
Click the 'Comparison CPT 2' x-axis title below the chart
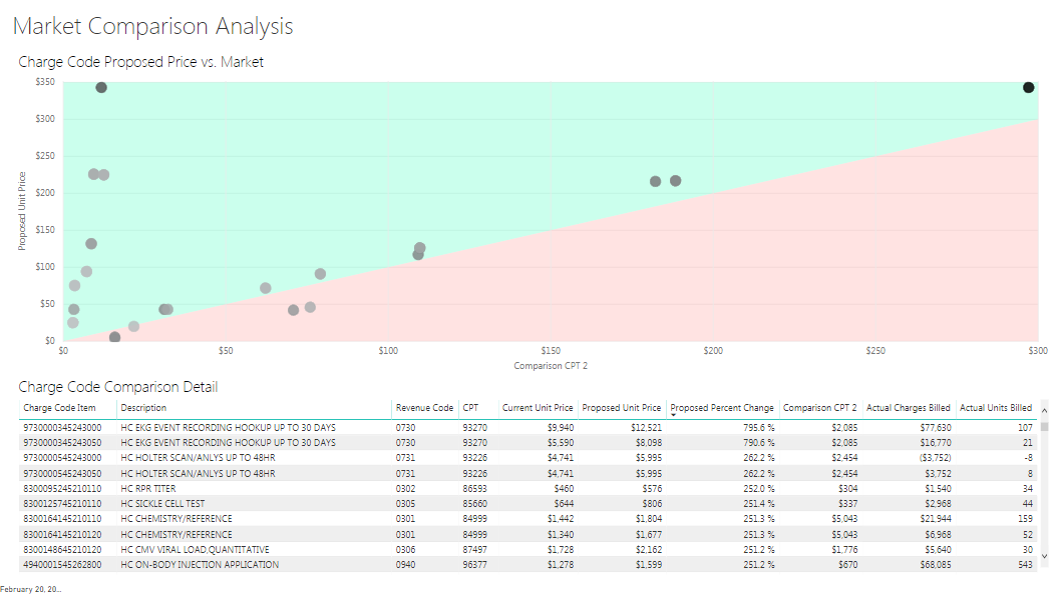(x=550, y=366)
